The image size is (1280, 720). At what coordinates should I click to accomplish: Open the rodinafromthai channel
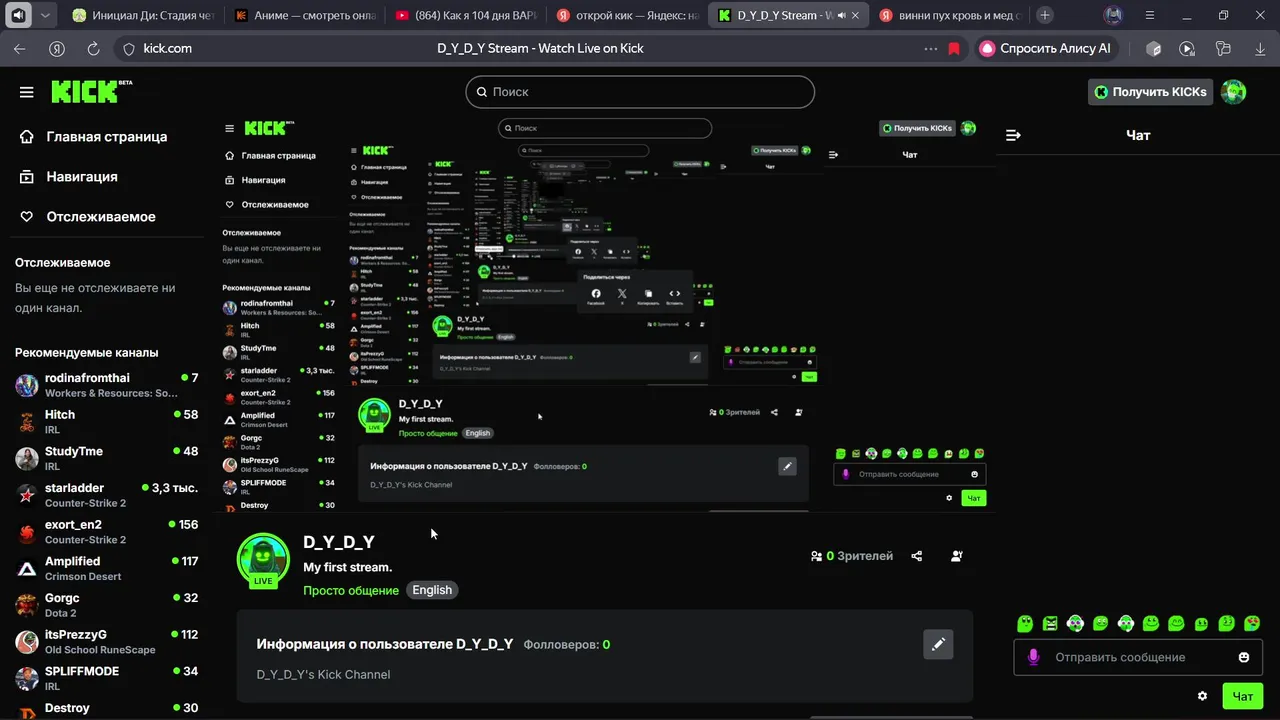tap(106, 385)
